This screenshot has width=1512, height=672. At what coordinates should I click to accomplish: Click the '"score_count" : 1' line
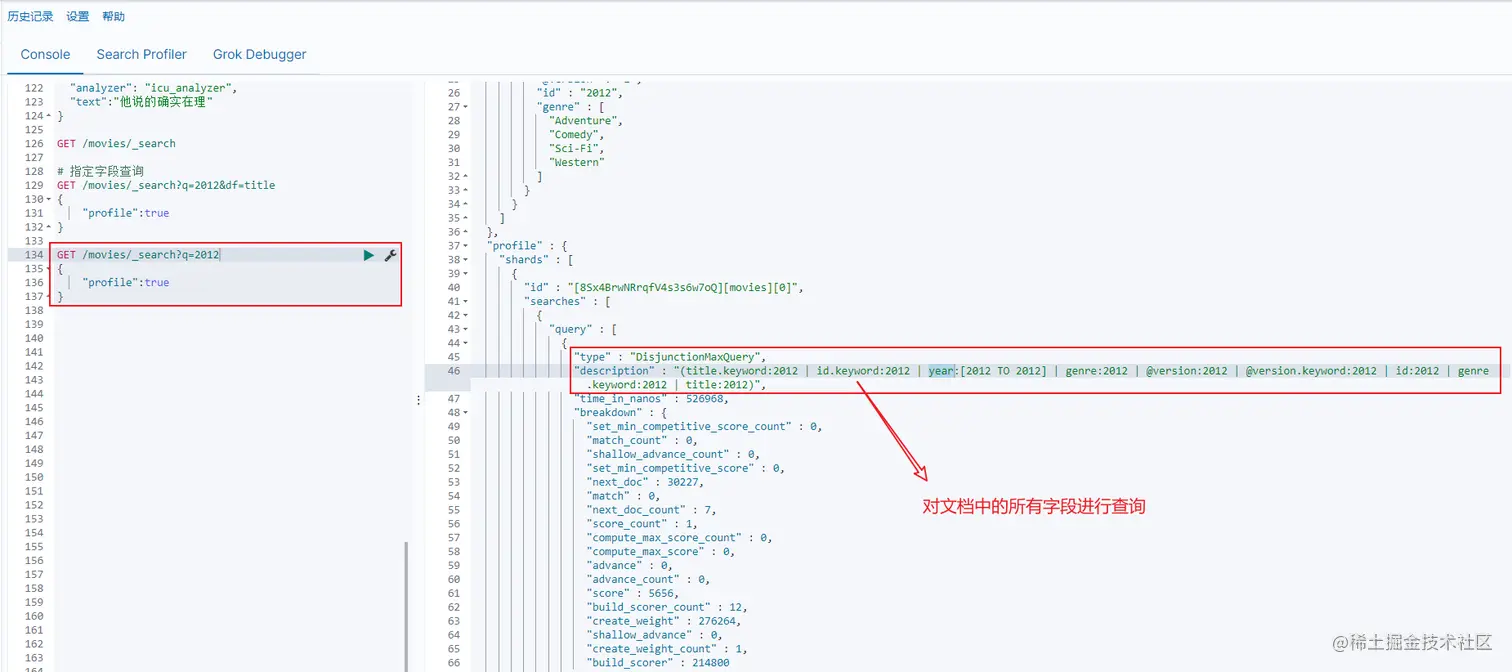[x=642, y=524]
